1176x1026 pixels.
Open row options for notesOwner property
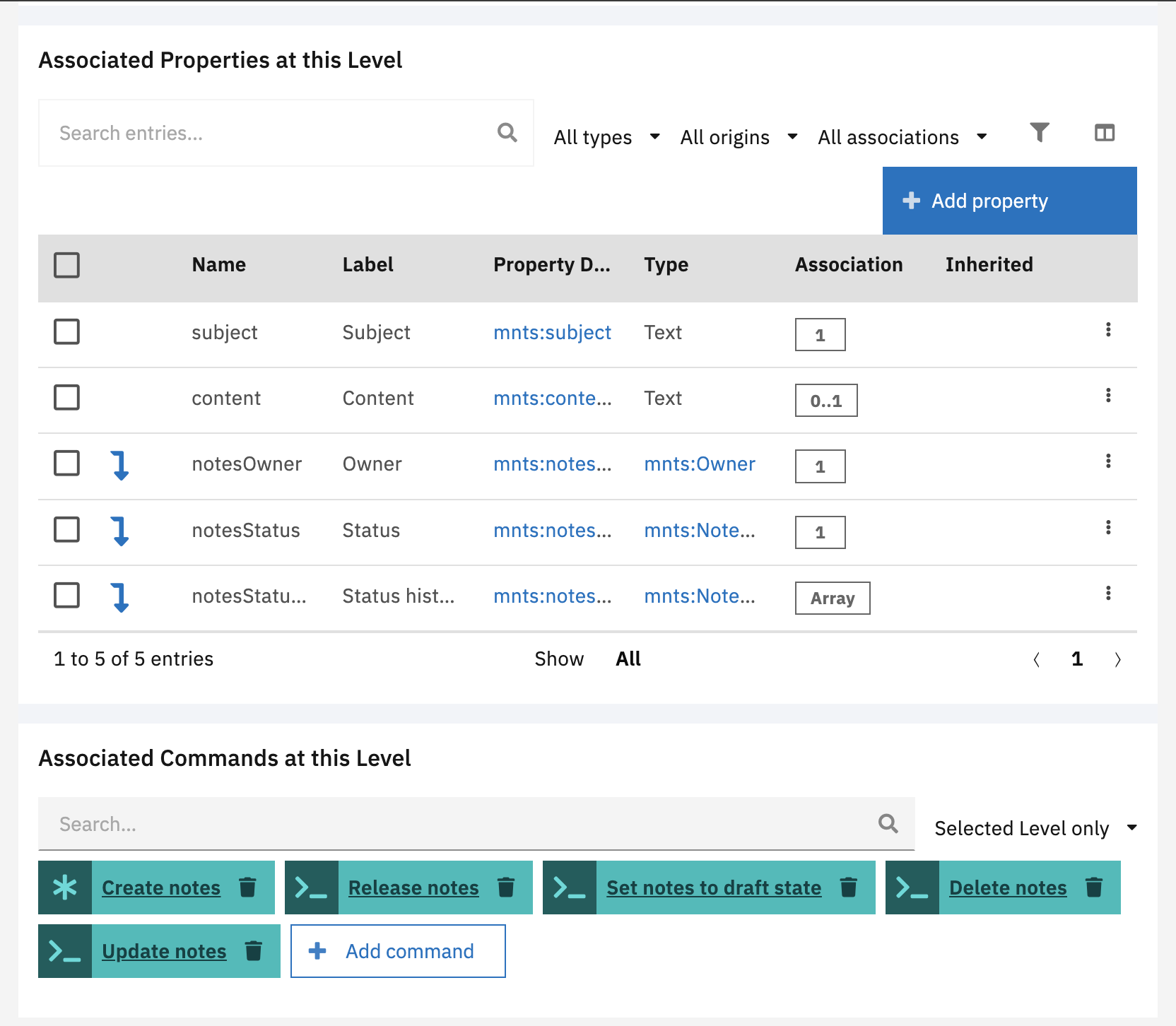[x=1107, y=461]
